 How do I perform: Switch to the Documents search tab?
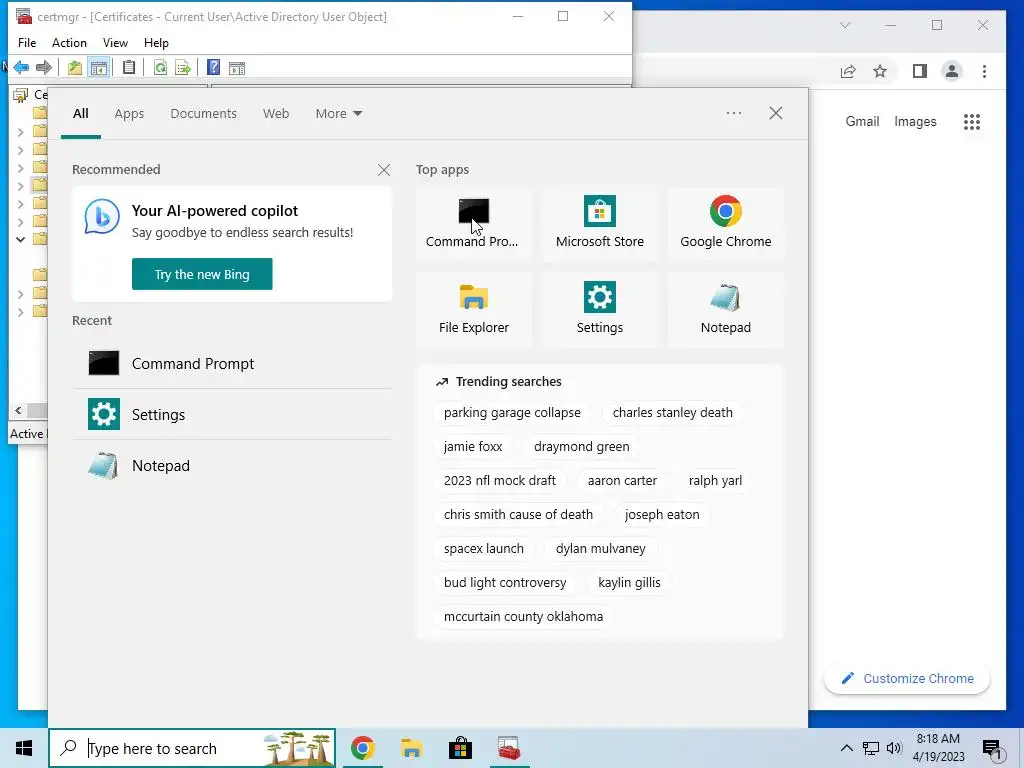[x=203, y=114]
